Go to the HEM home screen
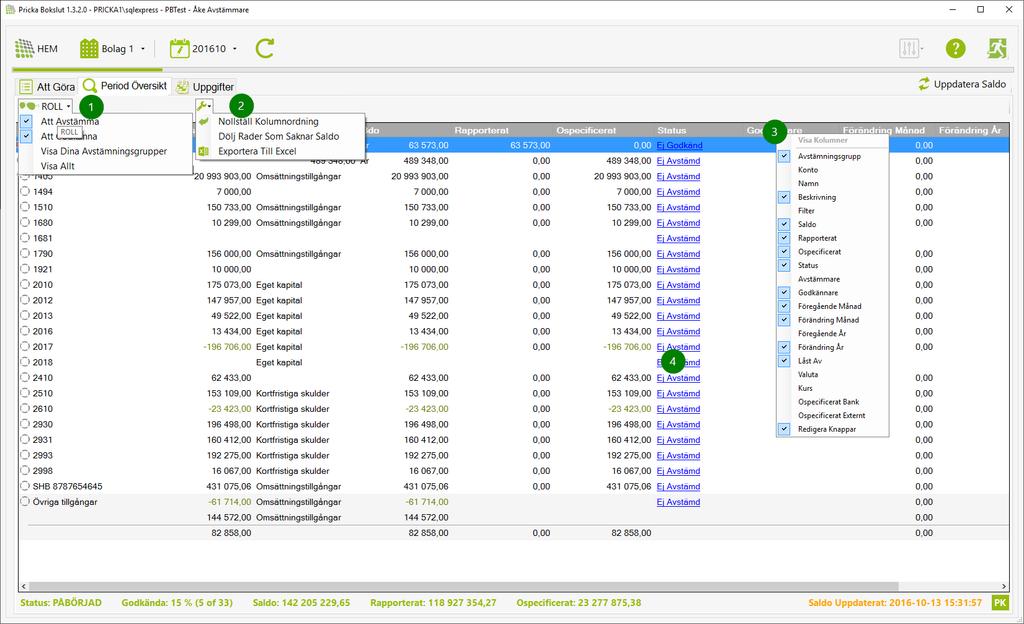This screenshot has height=624, width=1024. click(x=36, y=48)
